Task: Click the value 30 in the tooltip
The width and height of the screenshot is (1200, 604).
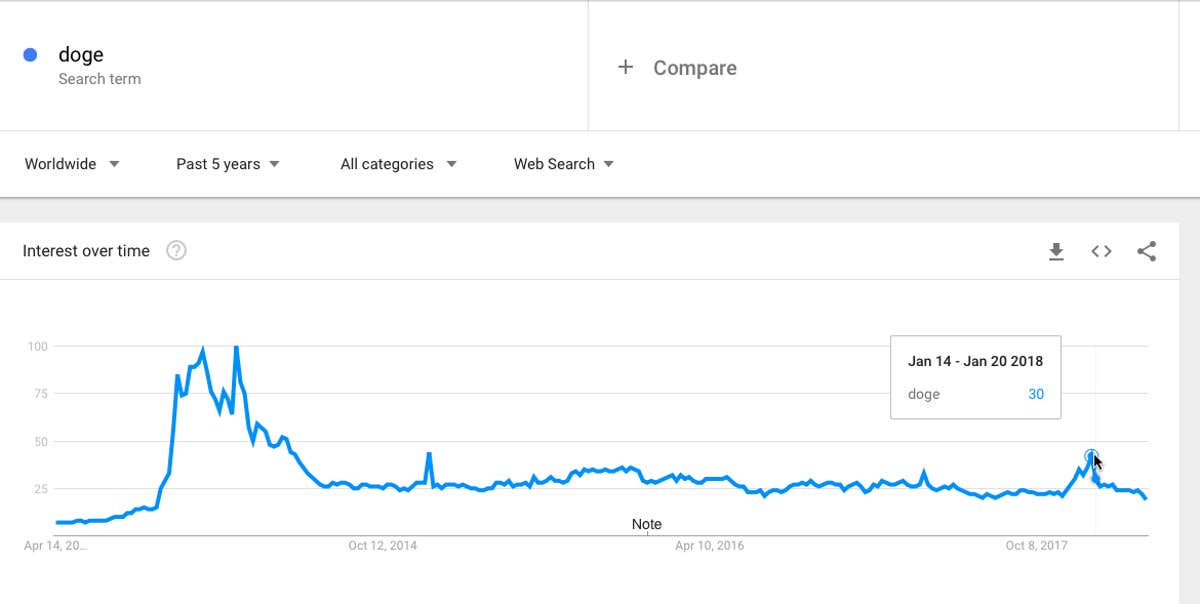Action: pos(1035,394)
